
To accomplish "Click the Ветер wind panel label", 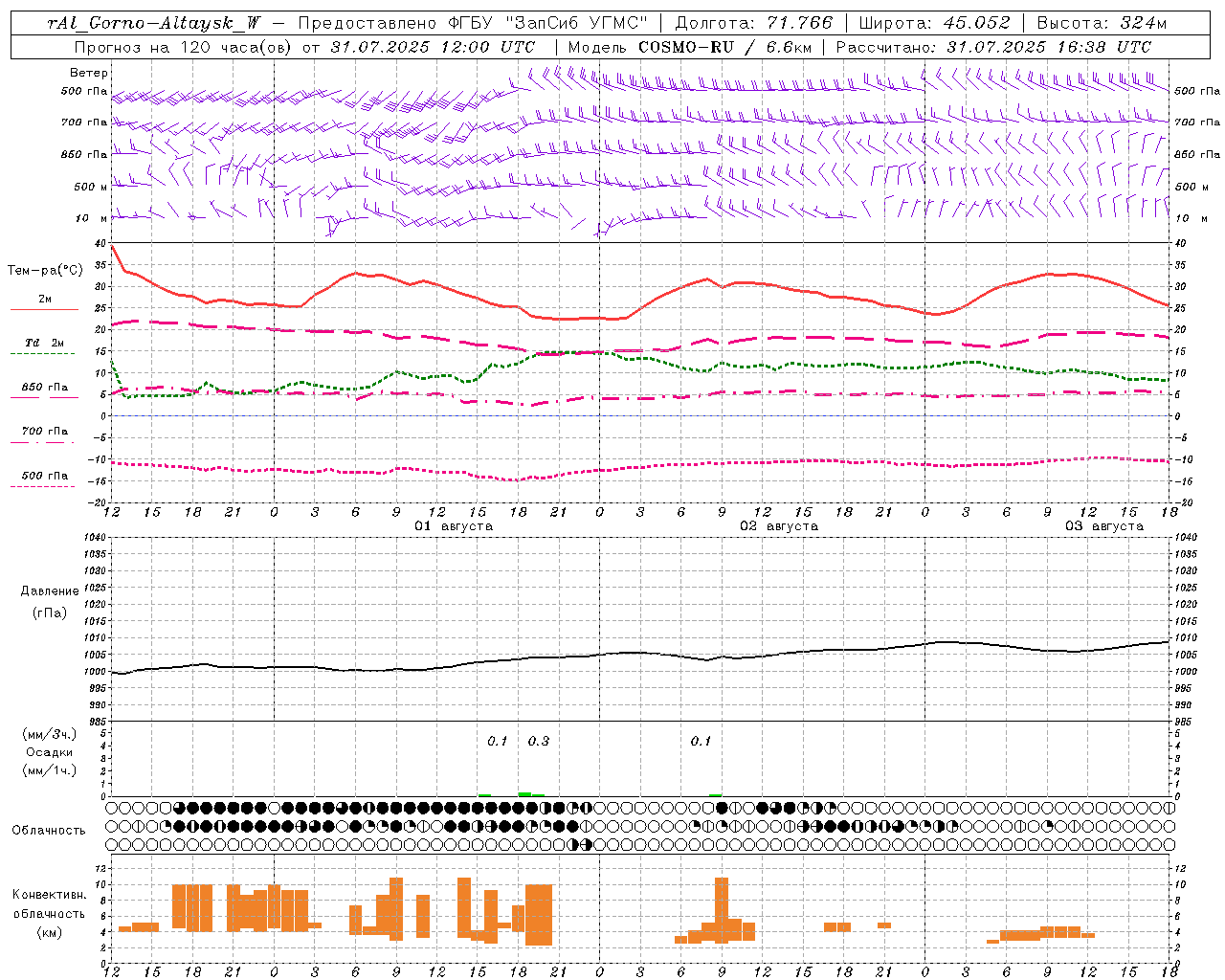I will coord(89,73).
